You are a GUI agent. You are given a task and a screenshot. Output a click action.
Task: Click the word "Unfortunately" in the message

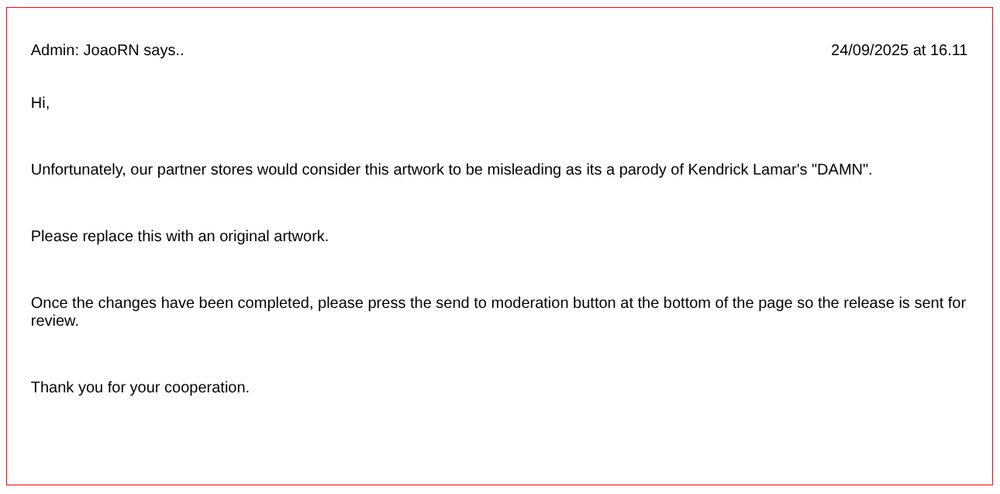tap(78, 170)
